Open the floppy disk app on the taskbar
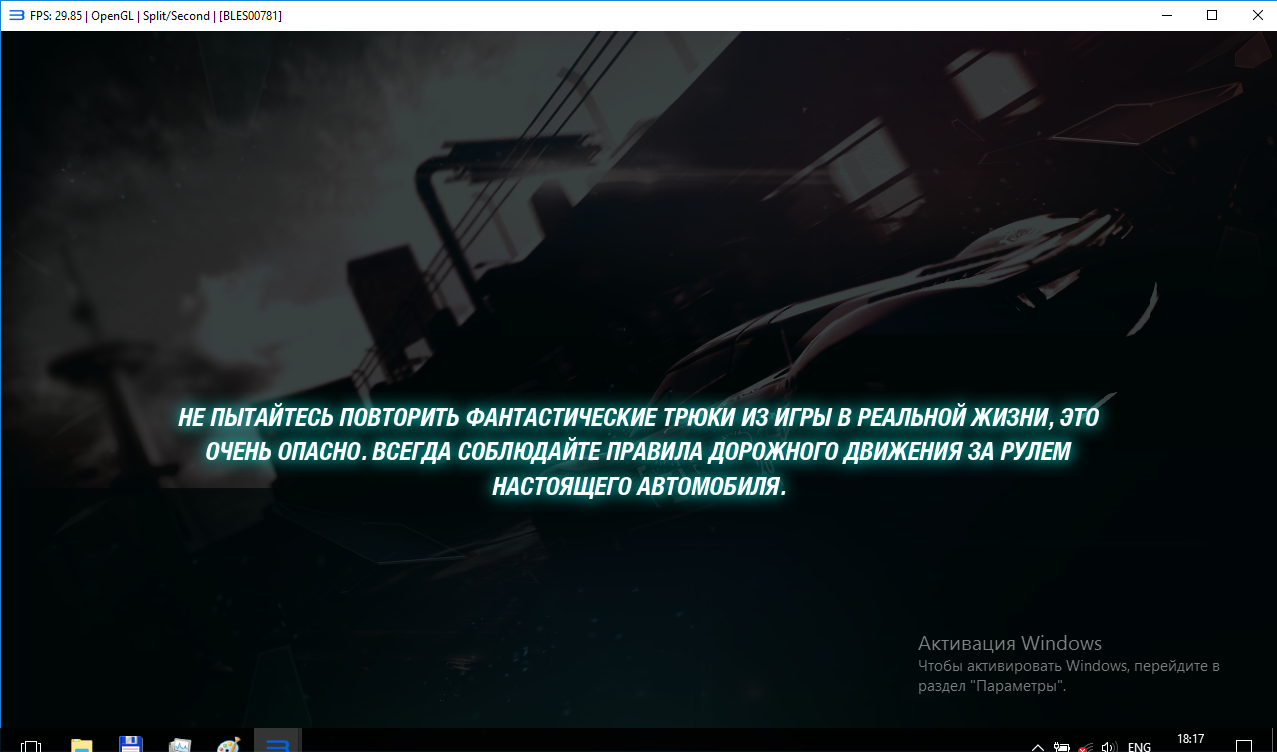The height and width of the screenshot is (752, 1277). coord(130,745)
